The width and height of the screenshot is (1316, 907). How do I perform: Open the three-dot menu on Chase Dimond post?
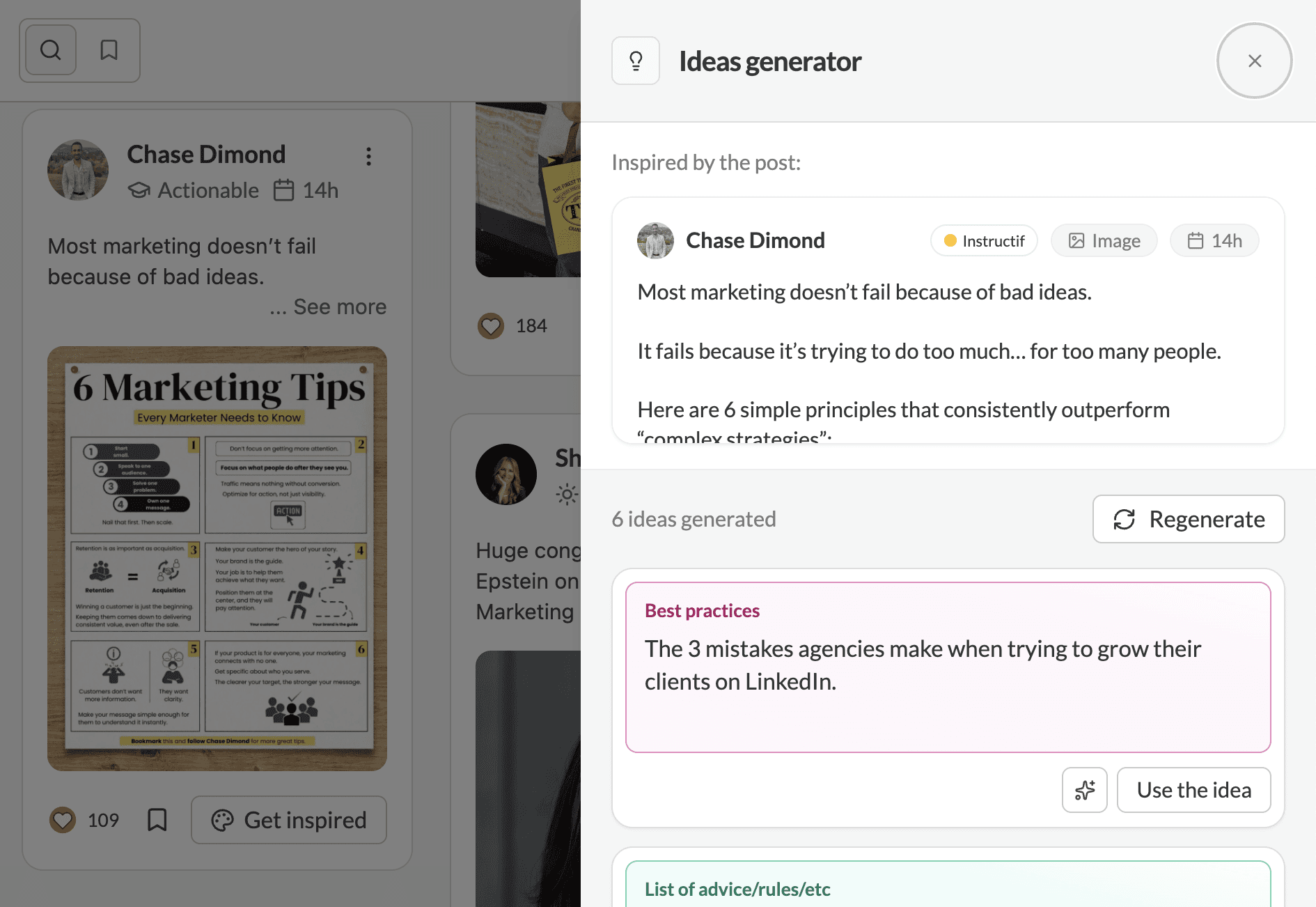[x=368, y=156]
